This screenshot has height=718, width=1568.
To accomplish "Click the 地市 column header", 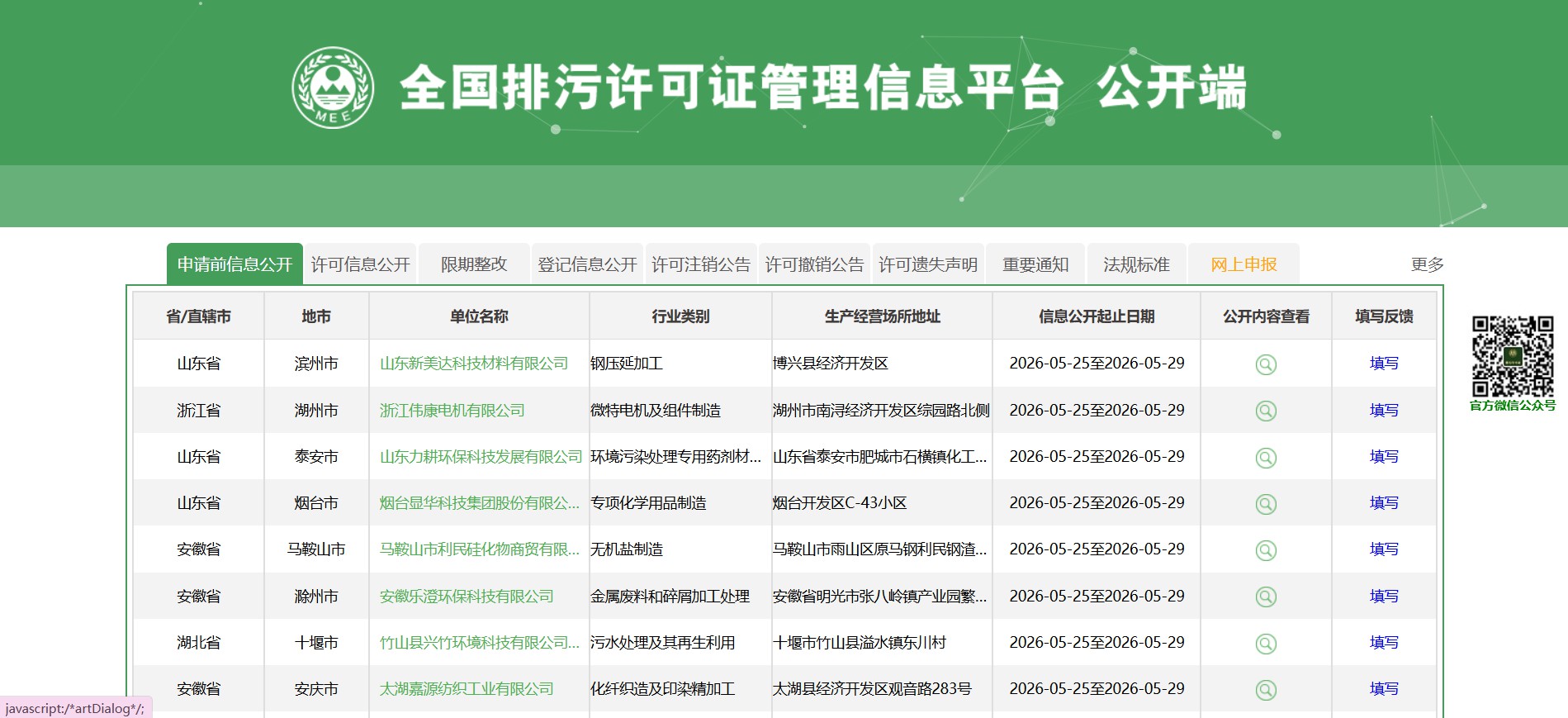I will (316, 316).
